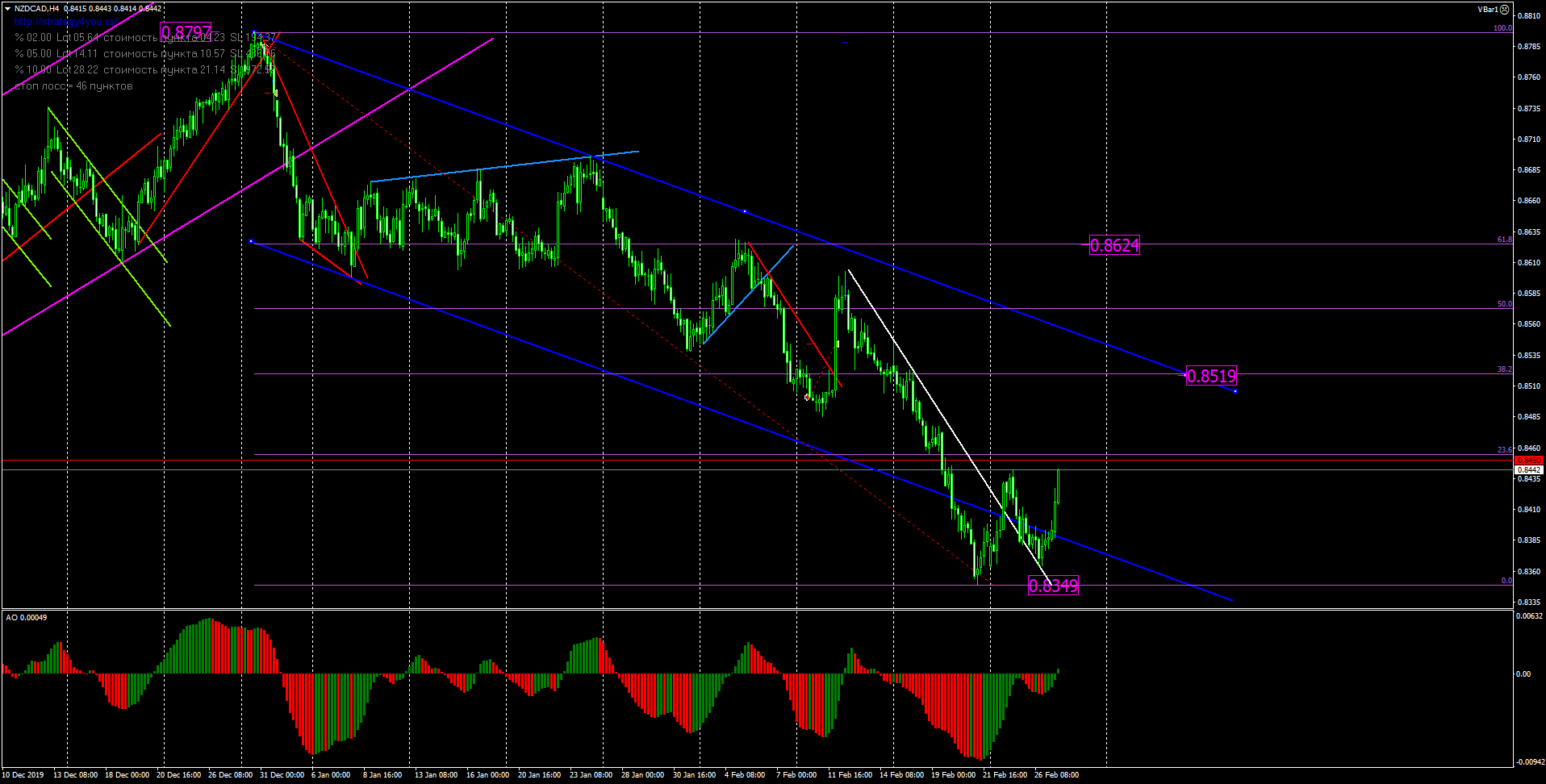Click the VBar1 sad-face expert advisor icon
Image resolution: width=1546 pixels, height=784 pixels.
[x=1504, y=10]
